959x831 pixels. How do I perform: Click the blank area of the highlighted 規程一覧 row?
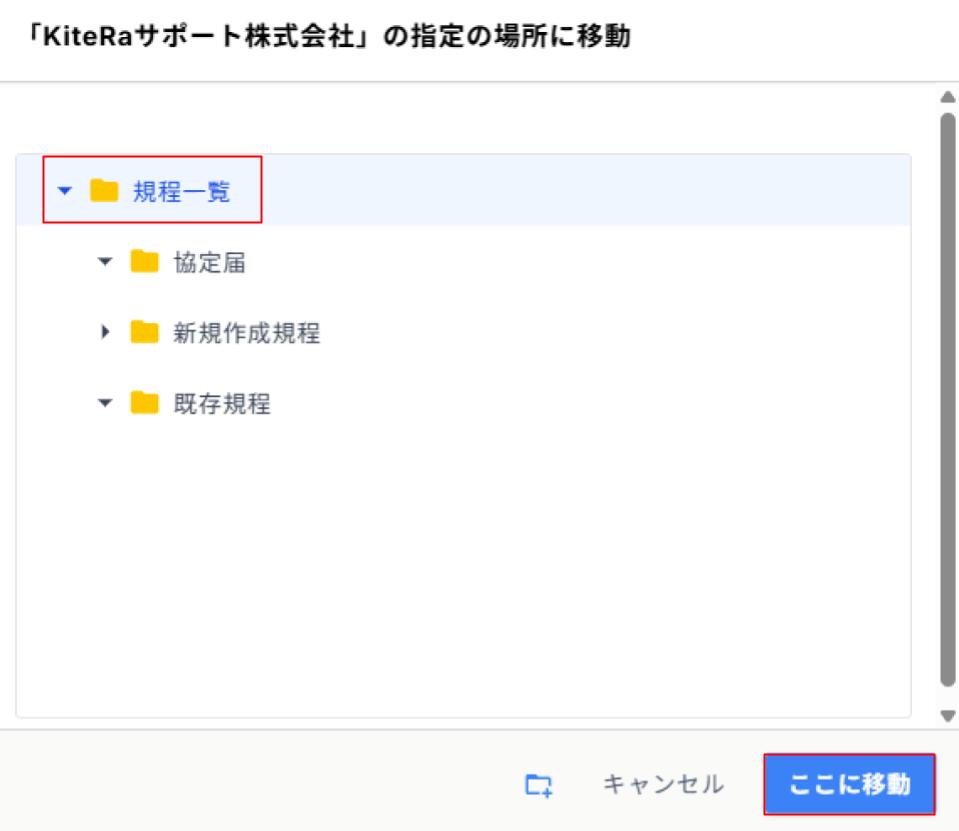point(581,190)
